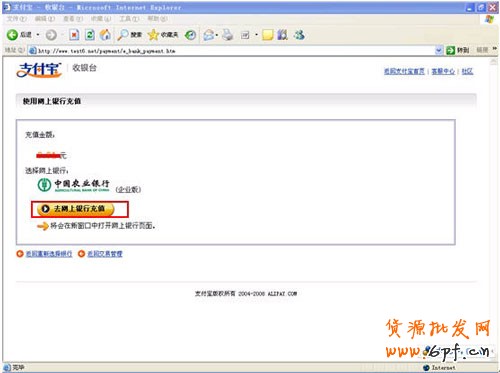Viewport: 500px width, 373px height.
Task: Click the Research books toolbar icon
Action: pos(283,35)
